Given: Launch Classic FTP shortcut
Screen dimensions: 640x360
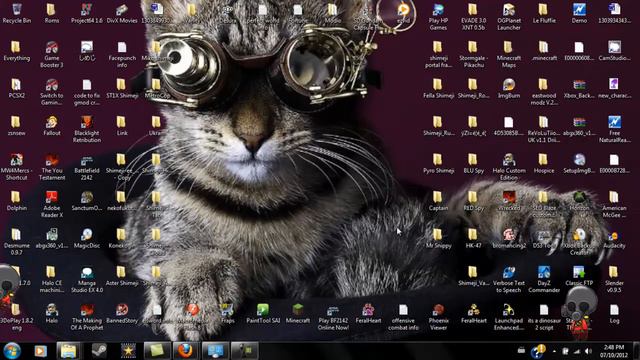Looking at the screenshot, I should tap(579, 276).
